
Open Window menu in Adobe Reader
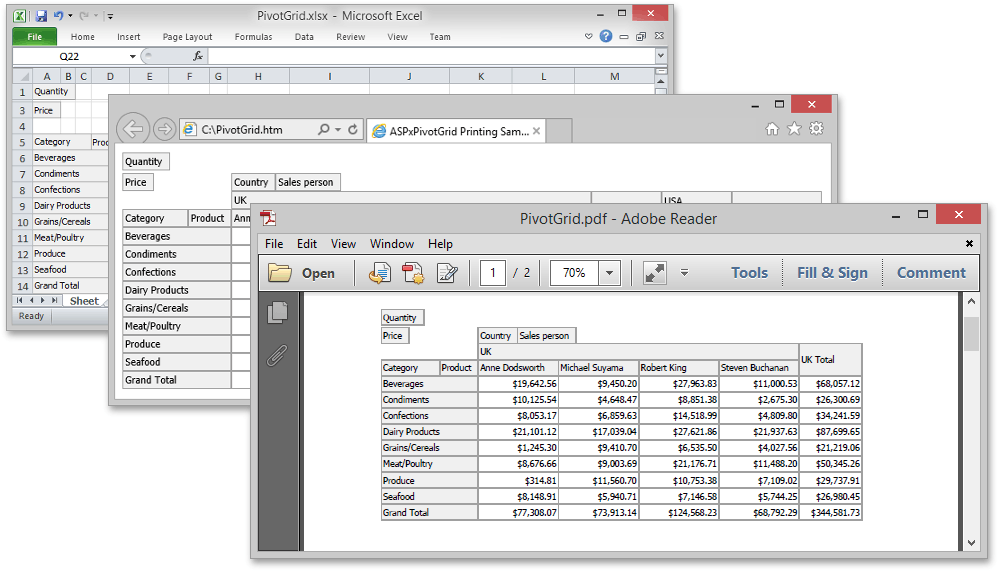(x=392, y=244)
